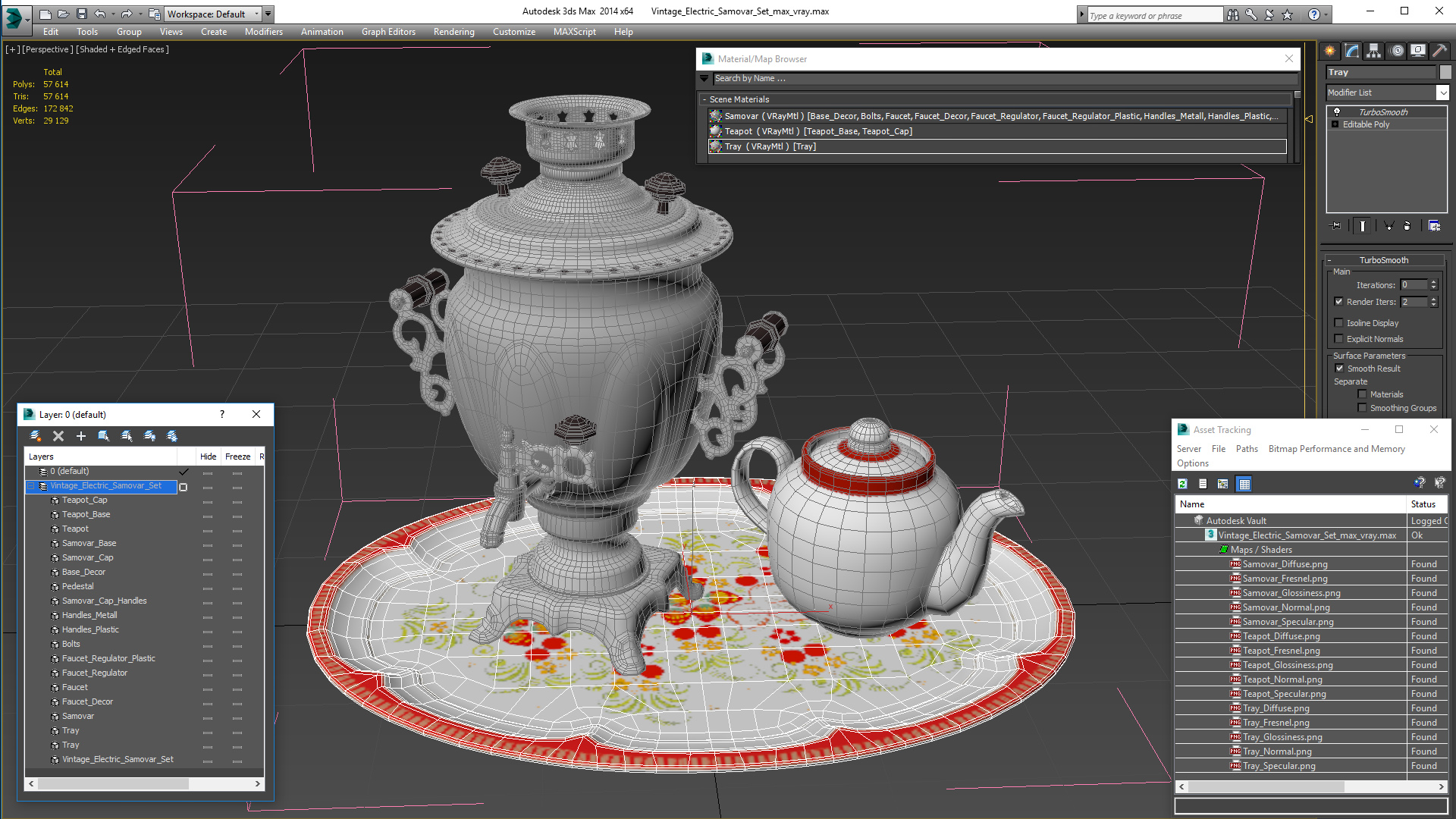Click Freeze/Unfreeze All Layers snowflake icon
This screenshot has height=819, width=1456.
pyautogui.click(x=172, y=436)
